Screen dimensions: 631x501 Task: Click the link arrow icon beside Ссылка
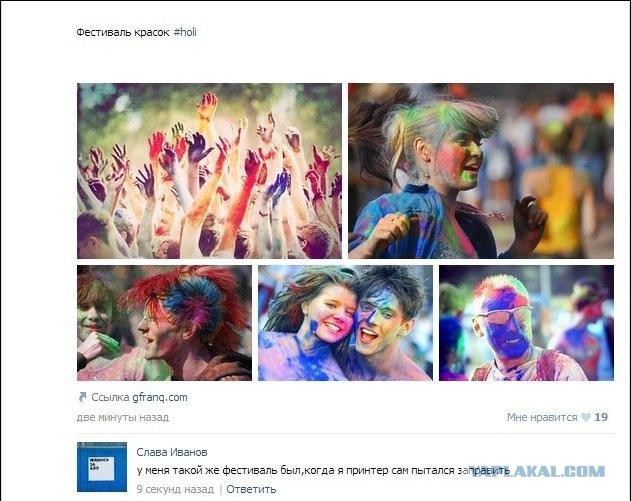pyautogui.click(x=82, y=397)
